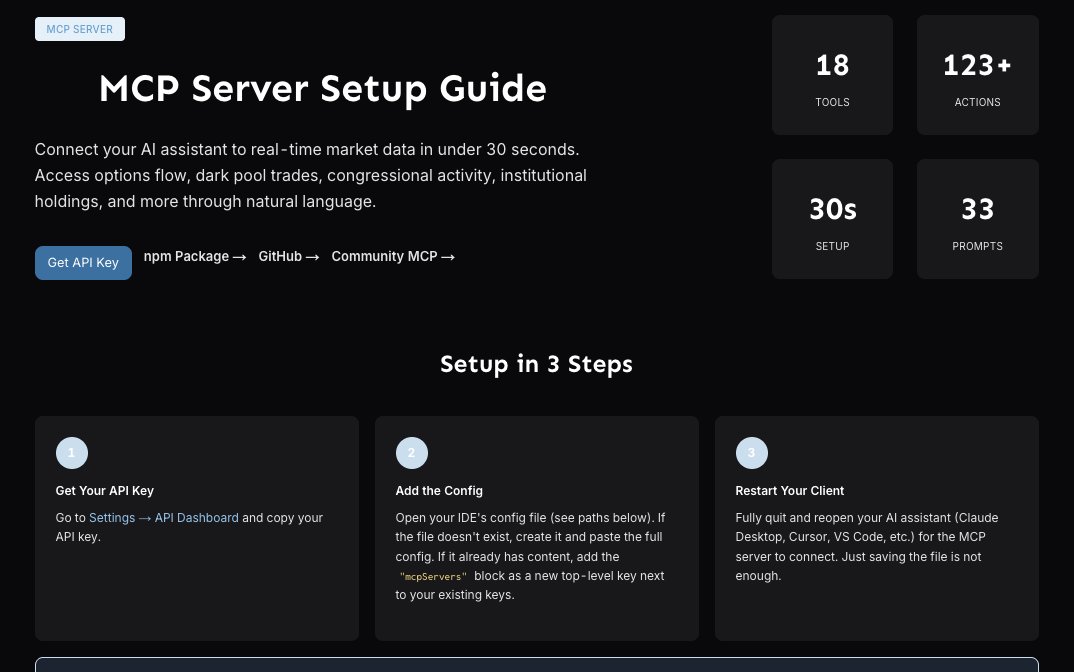Open the GitHub link
Screen dimensions: 1074x672
pos(288,256)
